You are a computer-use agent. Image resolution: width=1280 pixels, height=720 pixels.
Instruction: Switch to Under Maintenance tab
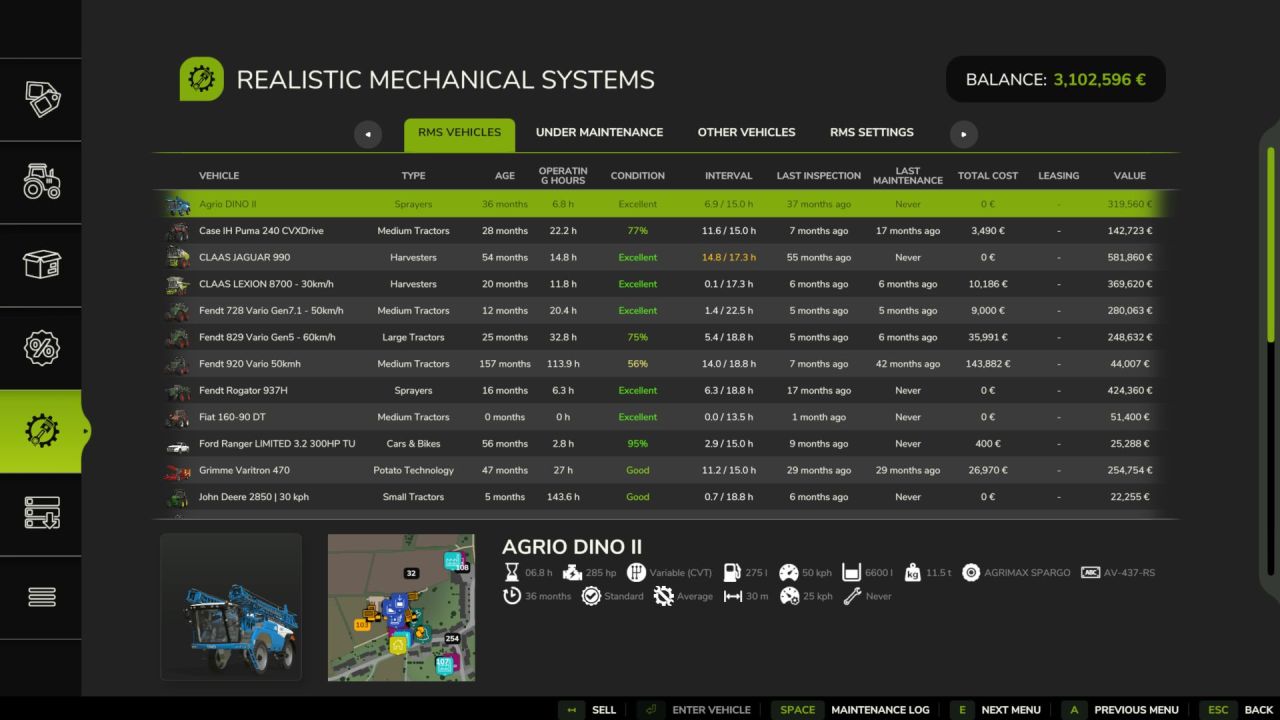(599, 132)
